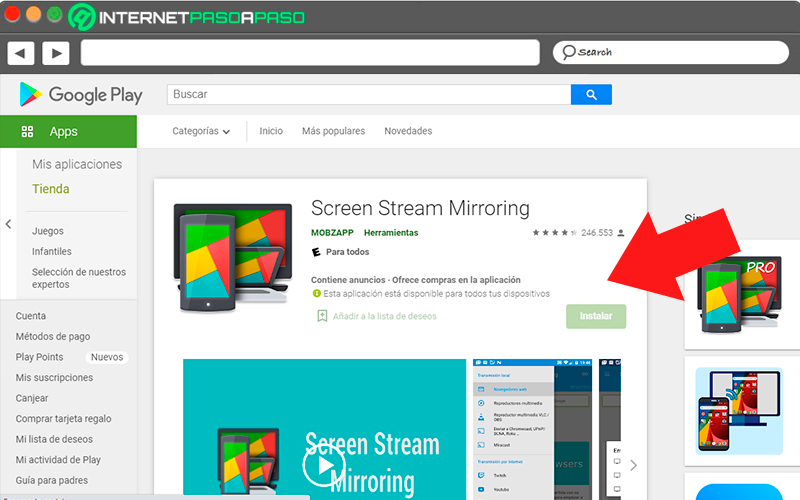Click the Apps grid icon

pos(27,132)
